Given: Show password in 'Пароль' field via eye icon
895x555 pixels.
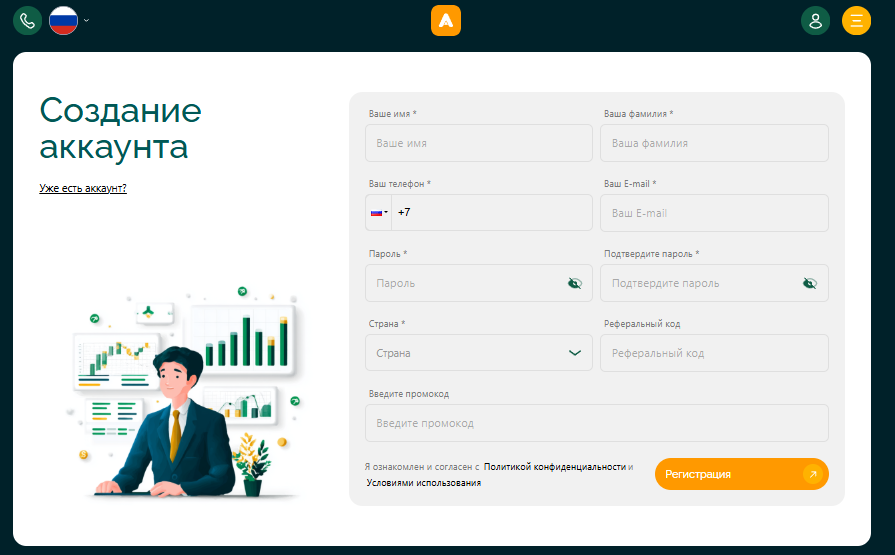Looking at the screenshot, I should click(575, 283).
